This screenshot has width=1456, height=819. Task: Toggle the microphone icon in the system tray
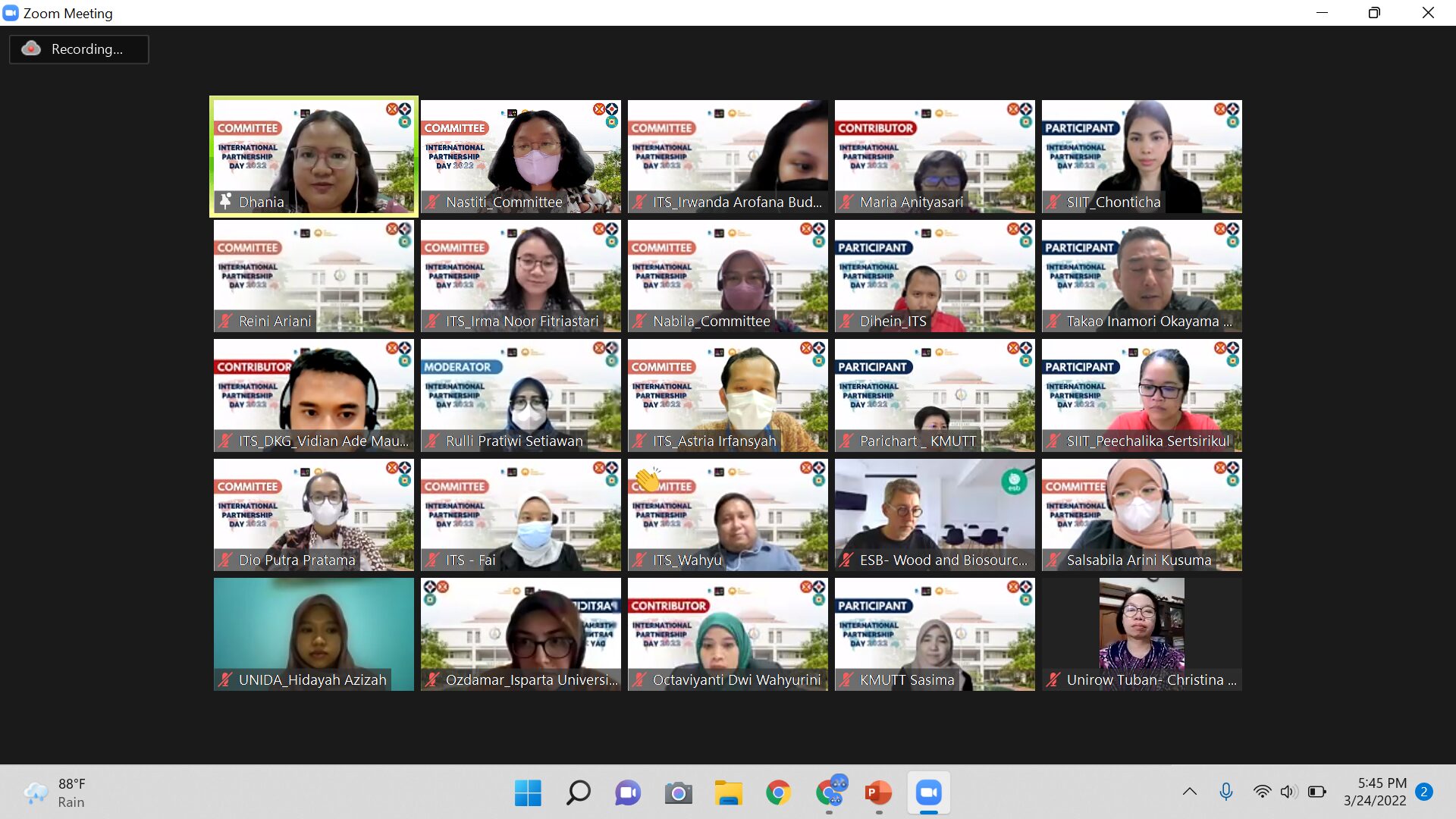[x=1225, y=792]
